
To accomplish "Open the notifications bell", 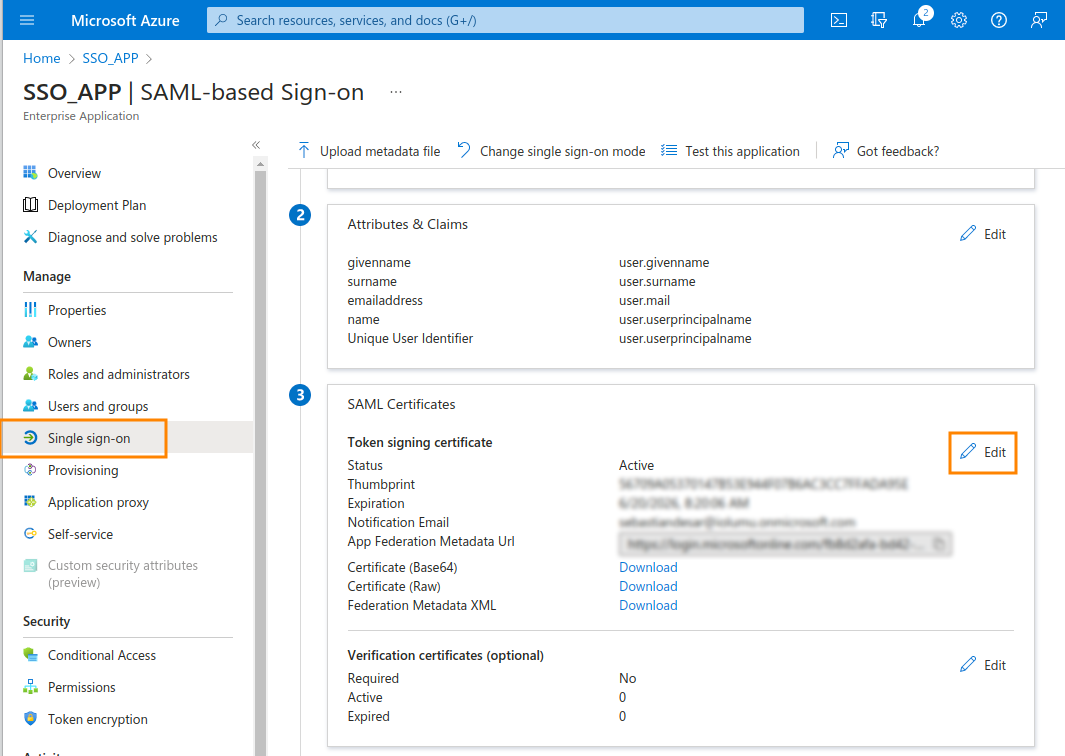I will click(x=919, y=20).
